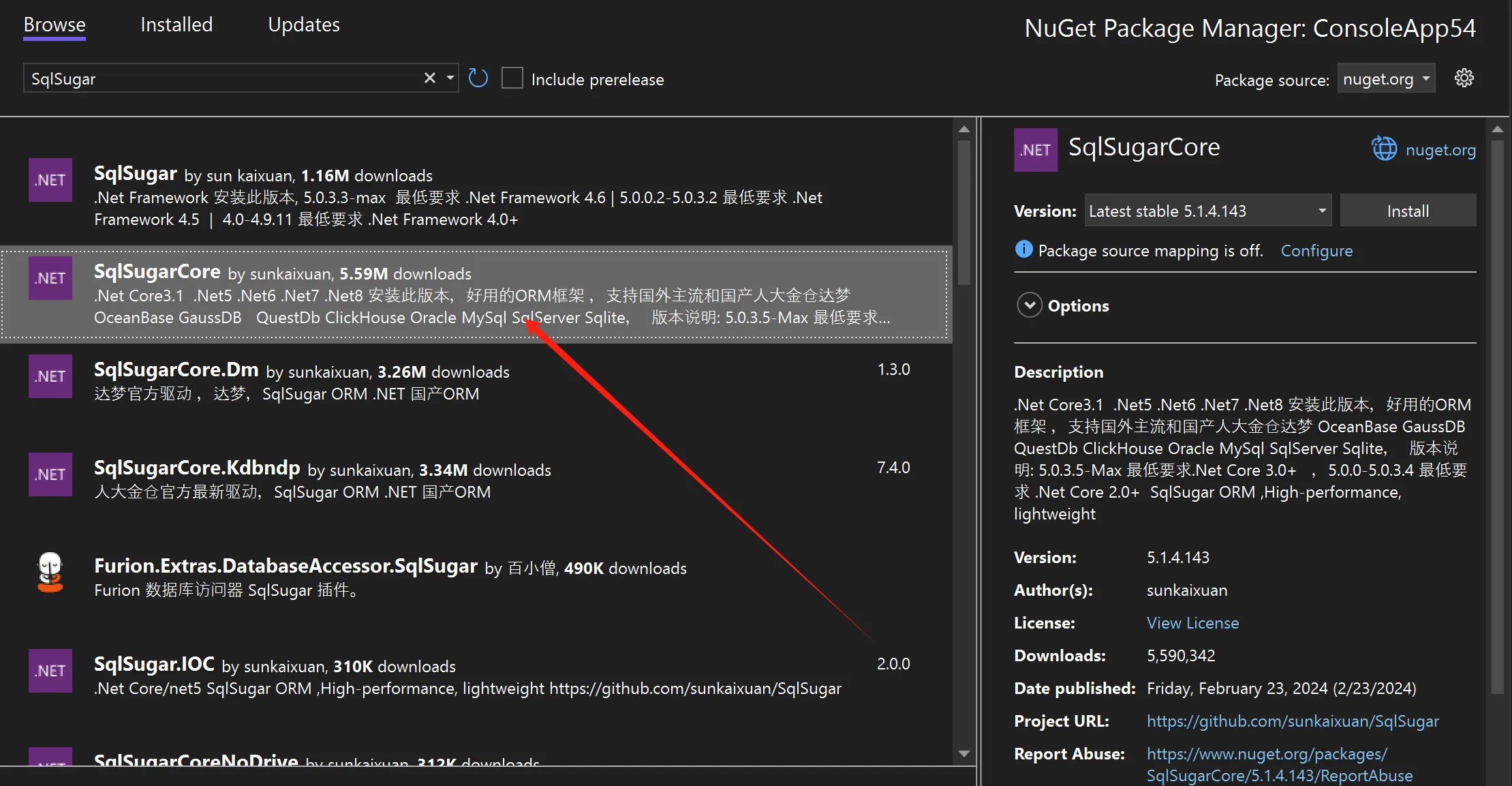Select SqlSugarCore.Dm package title
1512x786 pixels.
point(176,369)
